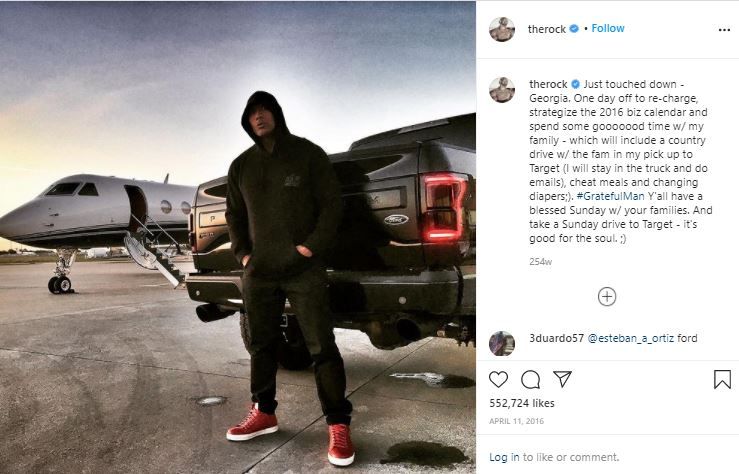Open @esteban_a_ortiz mention

click(x=631, y=338)
